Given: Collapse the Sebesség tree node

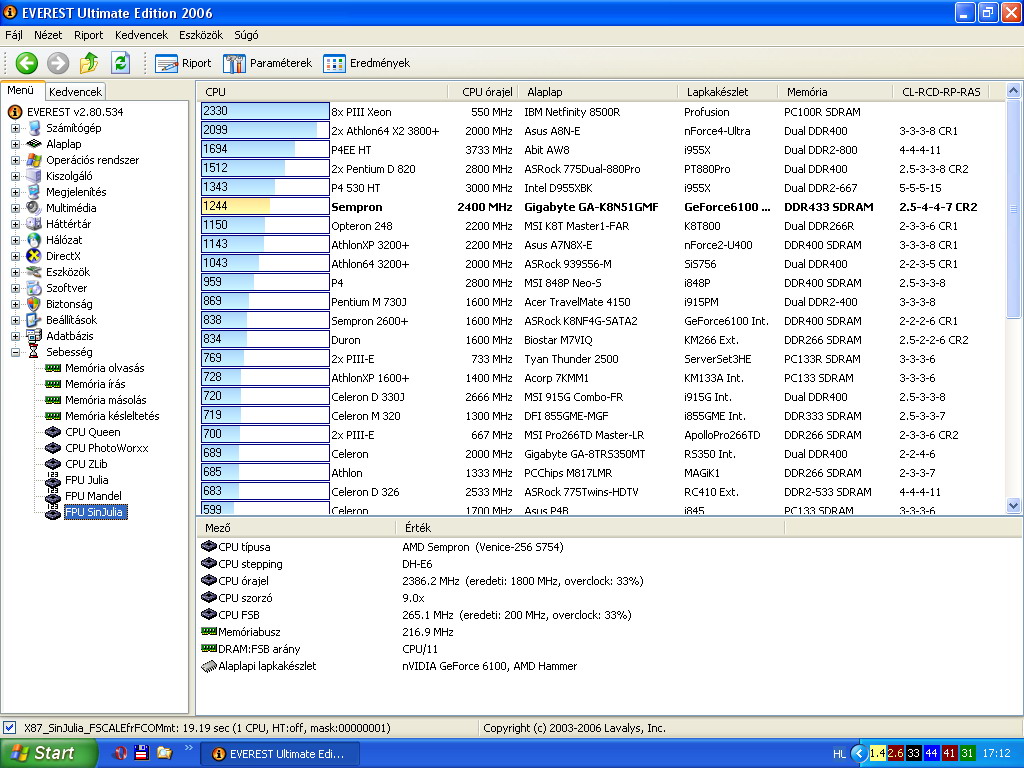Looking at the screenshot, I should [15, 352].
